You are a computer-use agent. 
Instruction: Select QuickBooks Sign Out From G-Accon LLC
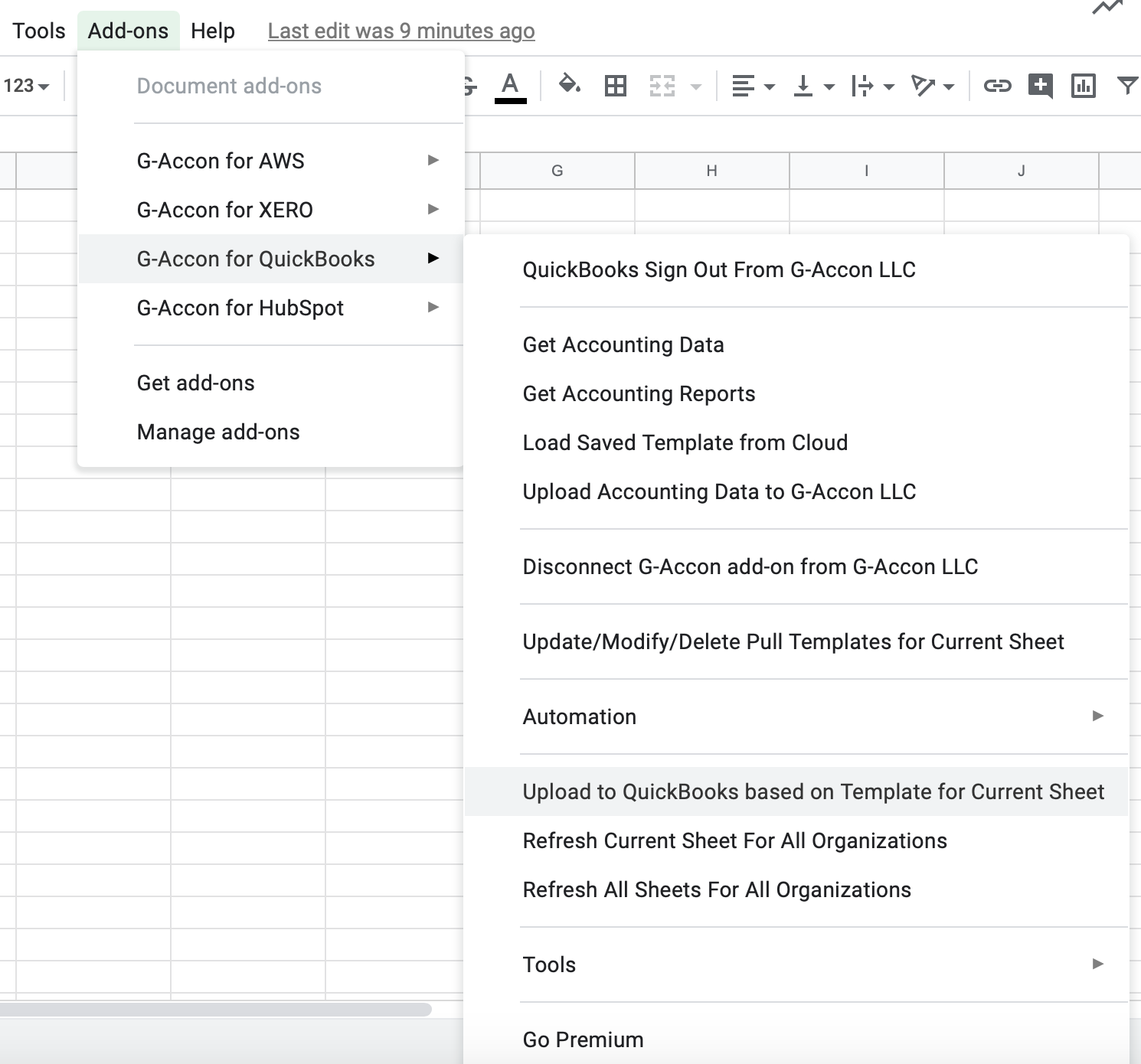[x=796, y=269]
